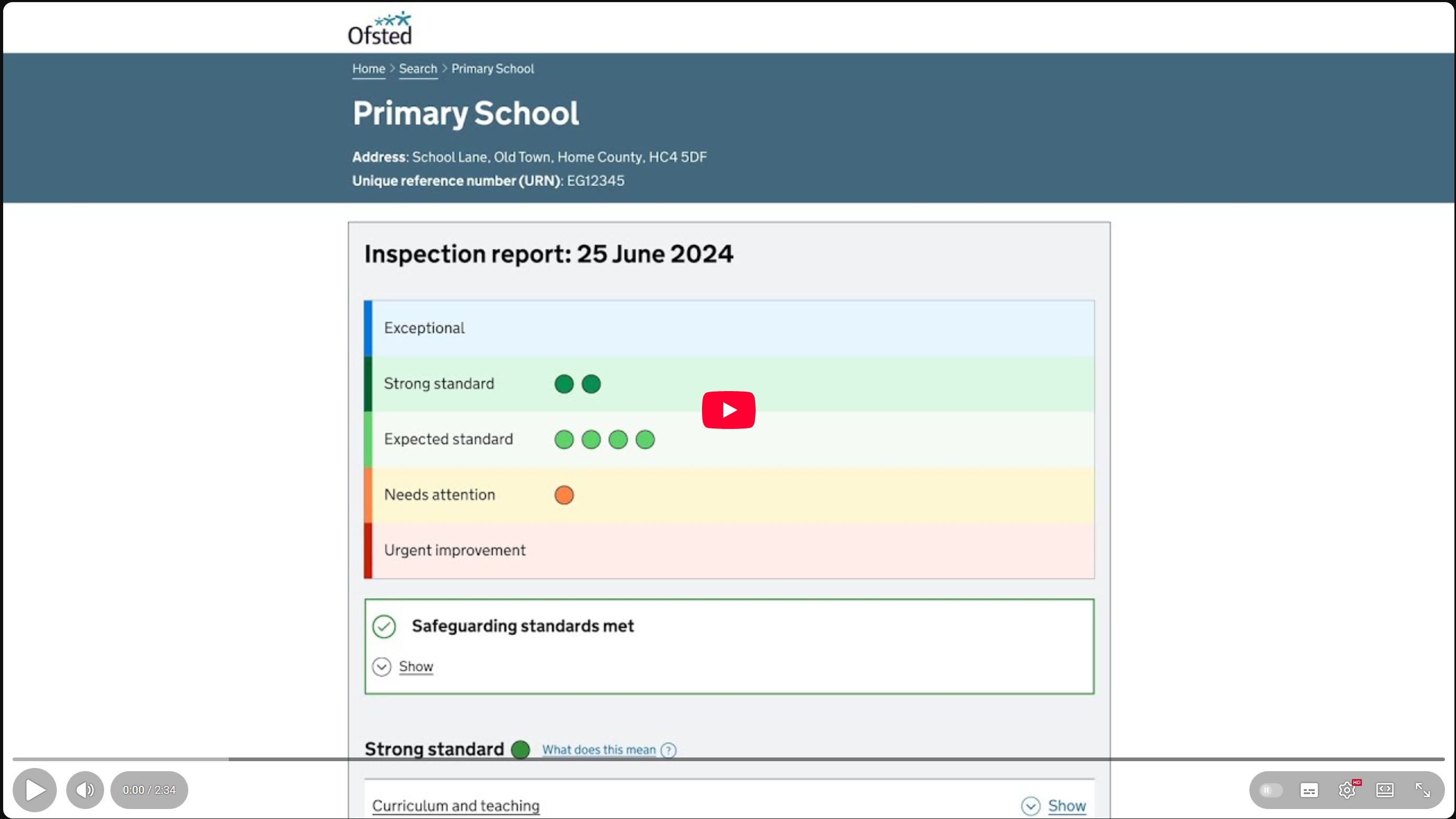Click the embed code icon
Screen dimensions: 1456x819
pos(1385,790)
